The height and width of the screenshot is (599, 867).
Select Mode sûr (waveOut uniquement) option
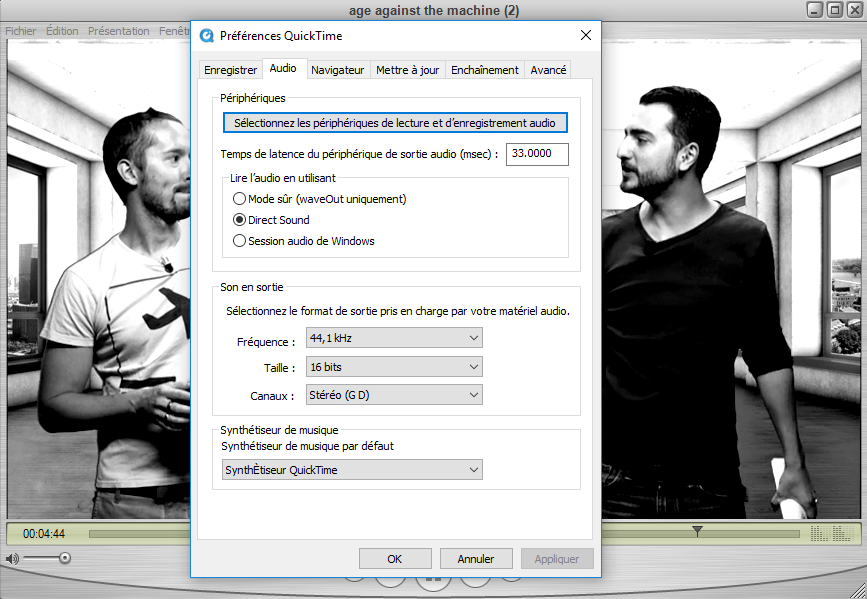pyautogui.click(x=239, y=199)
